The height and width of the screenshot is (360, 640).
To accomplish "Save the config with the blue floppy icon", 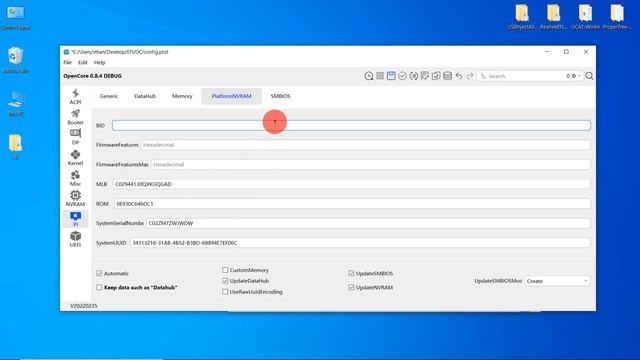I will [x=391, y=76].
